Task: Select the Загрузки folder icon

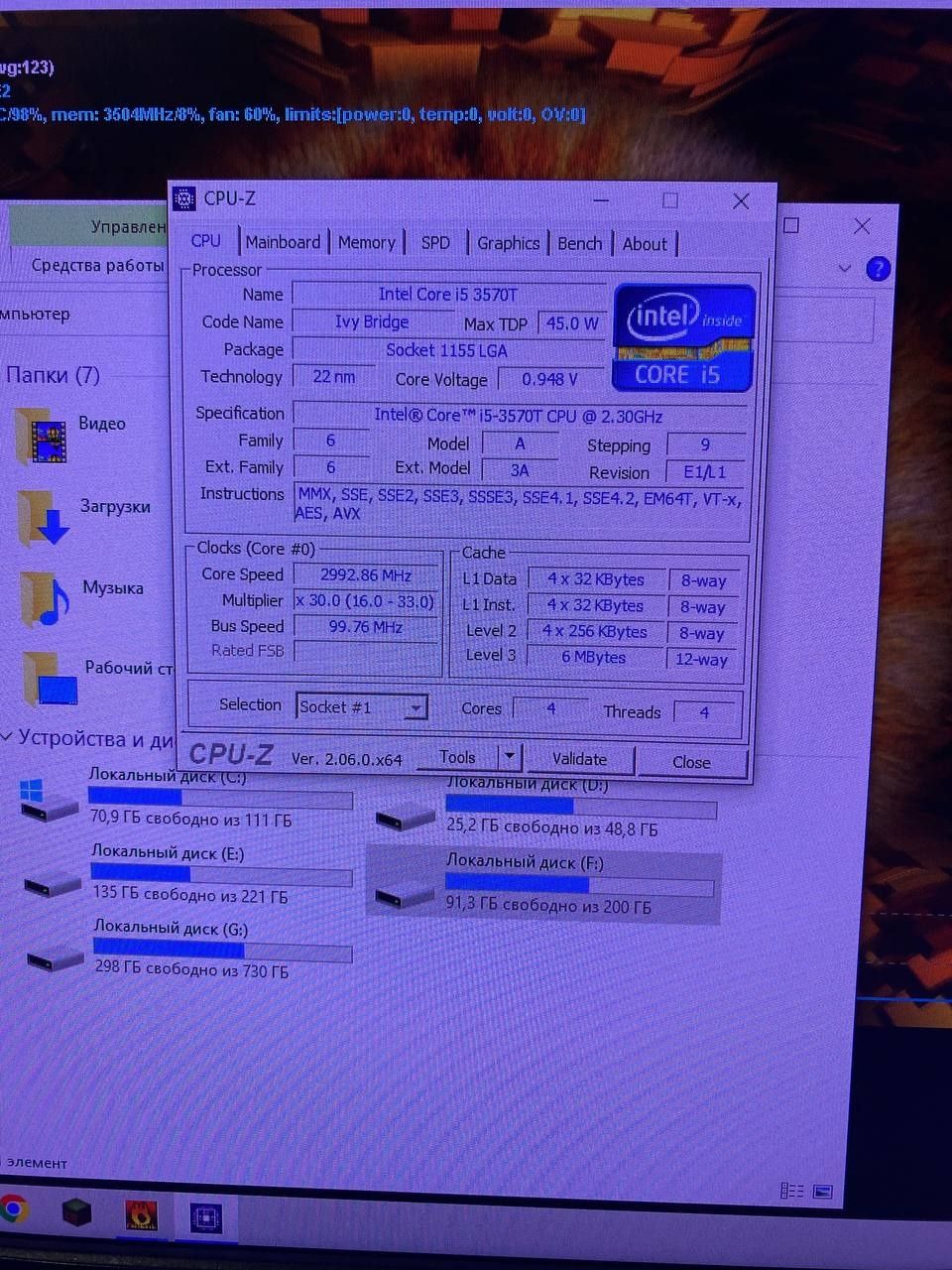Action: coord(43,518)
